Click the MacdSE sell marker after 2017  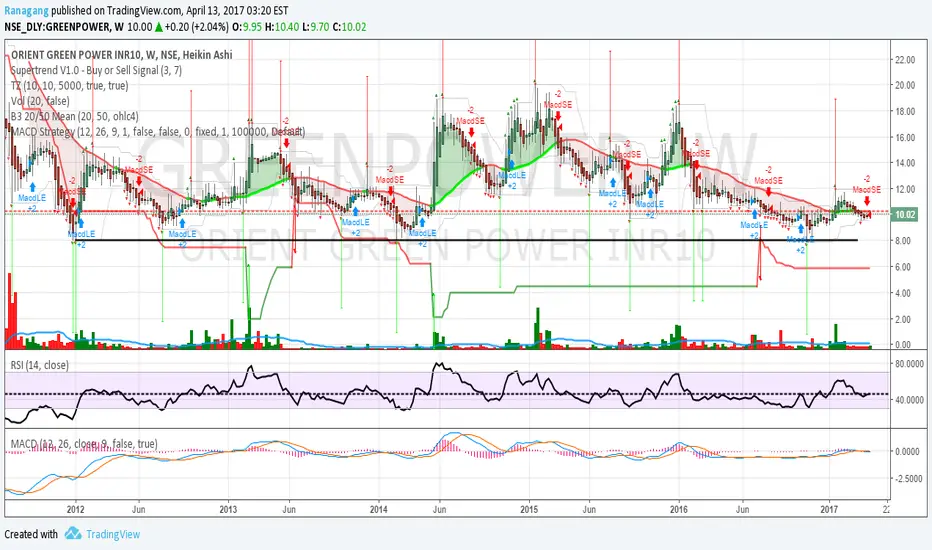click(867, 190)
